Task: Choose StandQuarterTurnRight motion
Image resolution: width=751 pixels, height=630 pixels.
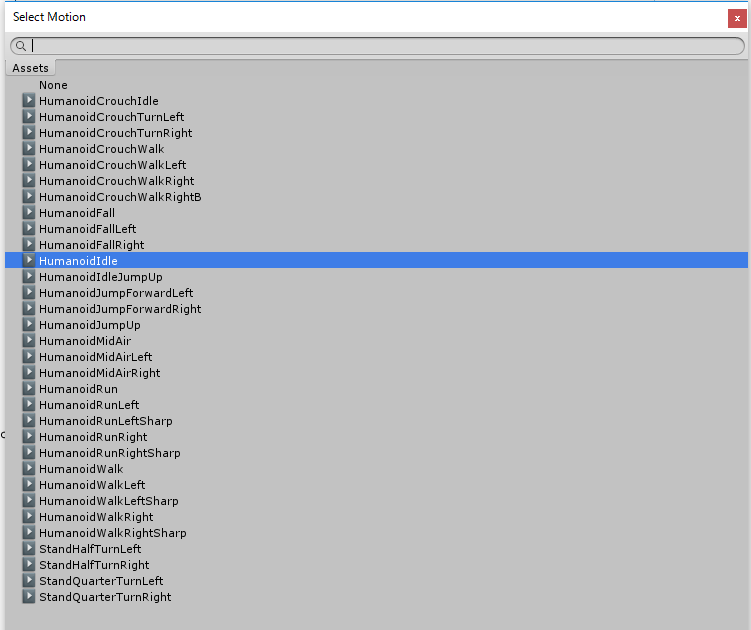Action: coord(105,597)
